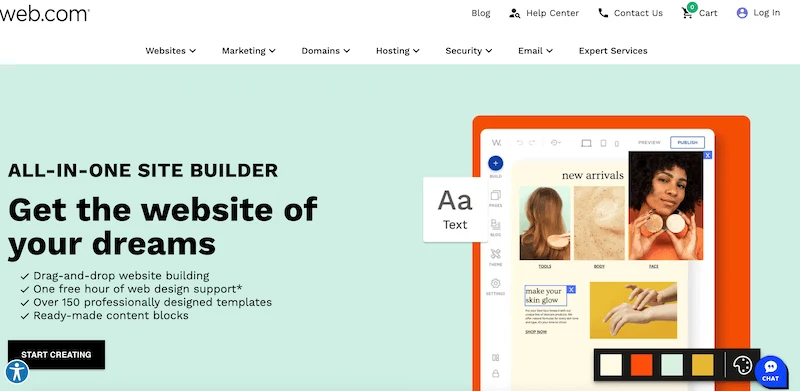Click the PUBLISH button in builder
The image size is (800, 391).
pyautogui.click(x=687, y=142)
